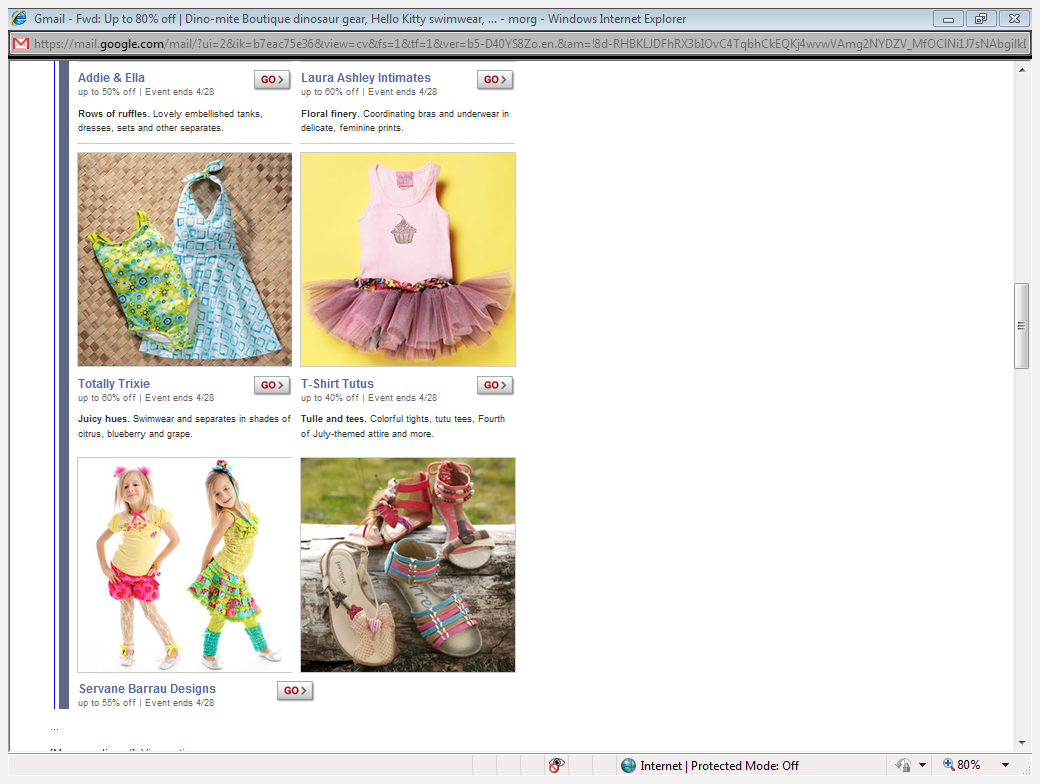Open the zoom level dropdown arrow
This screenshot has width=1040, height=784.
pos(1005,765)
